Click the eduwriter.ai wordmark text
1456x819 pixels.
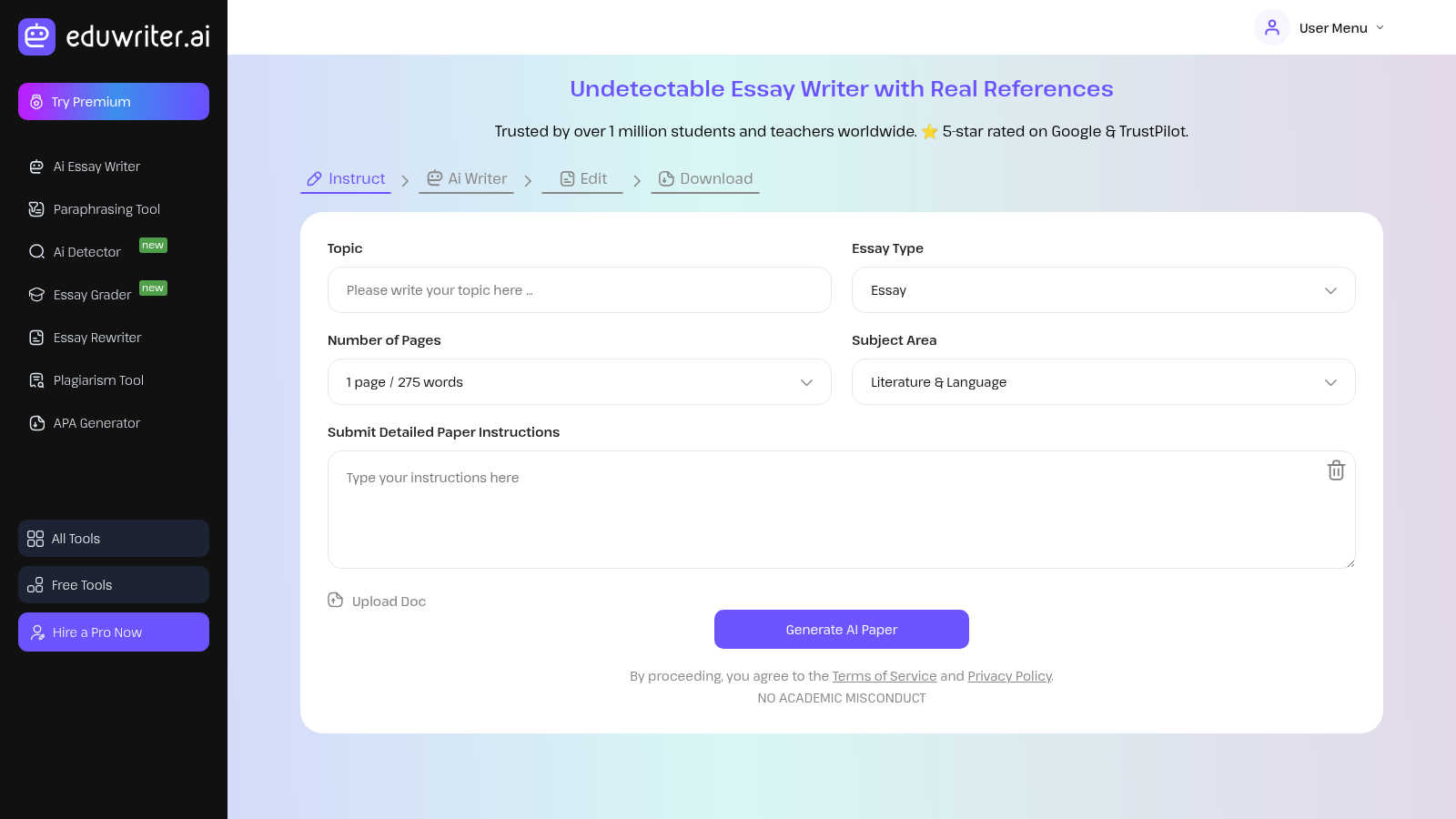click(x=138, y=36)
